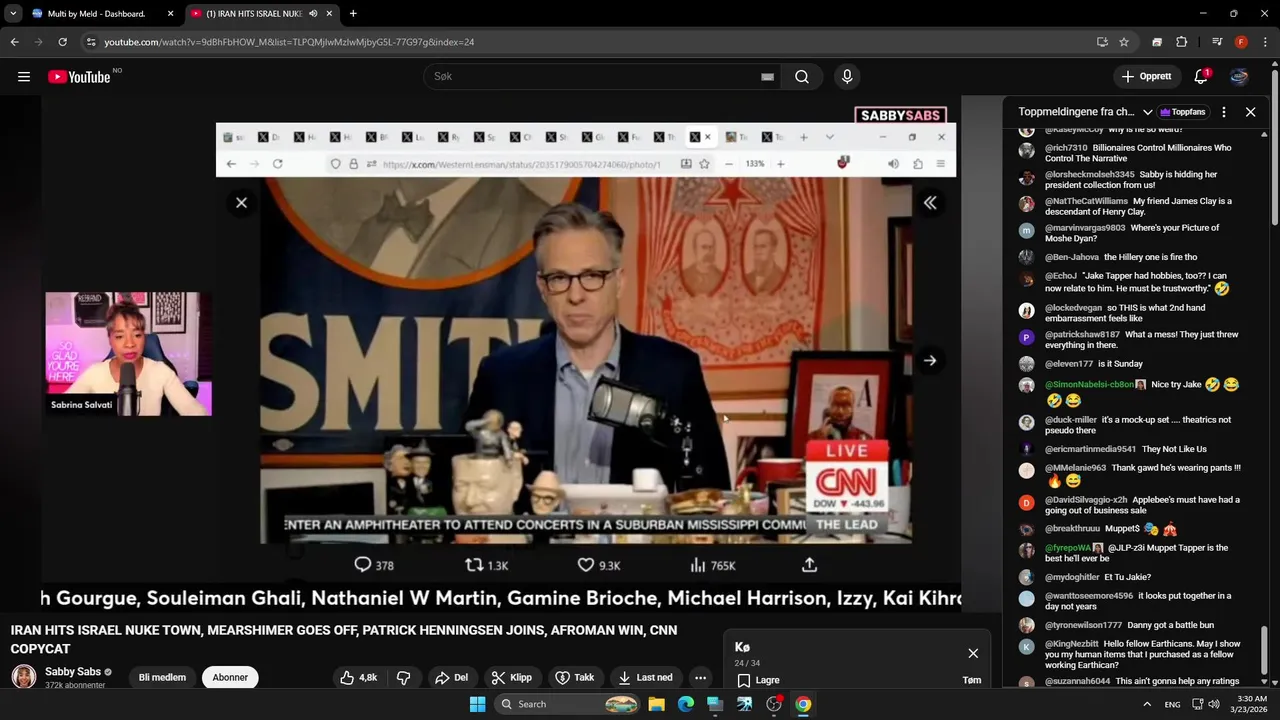Dislike the video with thumbs down
Viewport: 1280px width, 720px height.
click(x=404, y=677)
